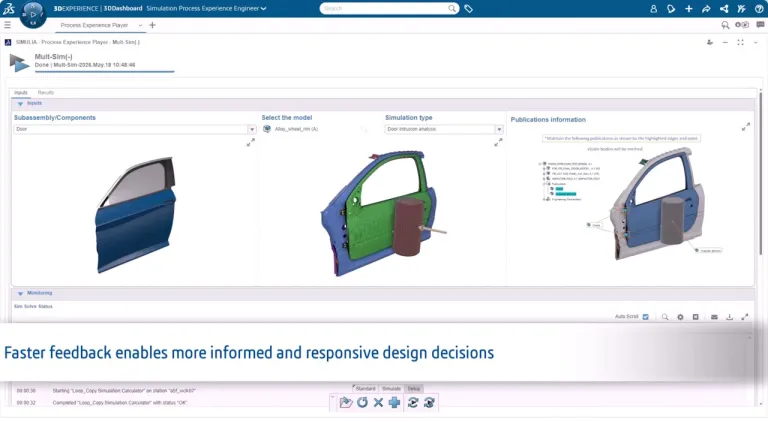Click the 'Mult-Sim(-)' title text
The image size is (768, 422).
click(53, 57)
